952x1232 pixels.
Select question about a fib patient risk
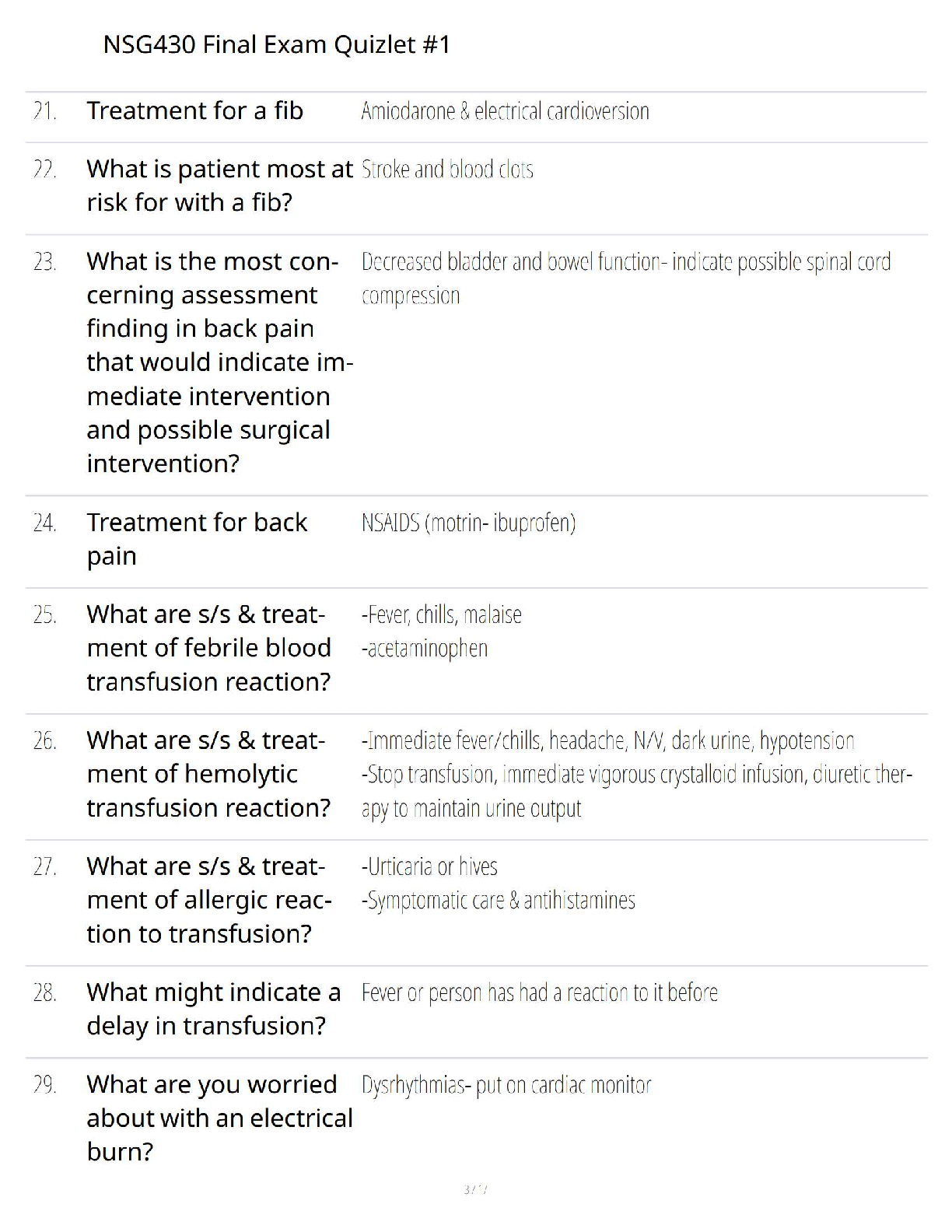pyautogui.click(x=219, y=186)
